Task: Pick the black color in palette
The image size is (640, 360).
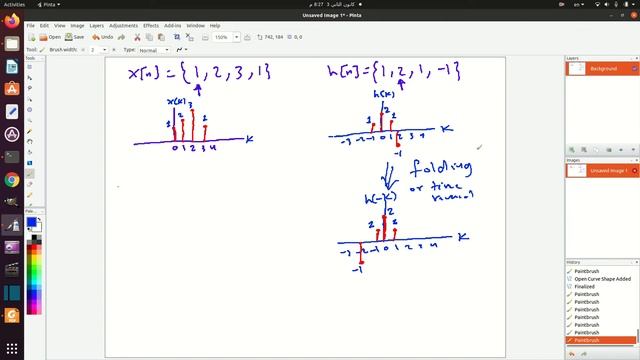Action: point(34,238)
